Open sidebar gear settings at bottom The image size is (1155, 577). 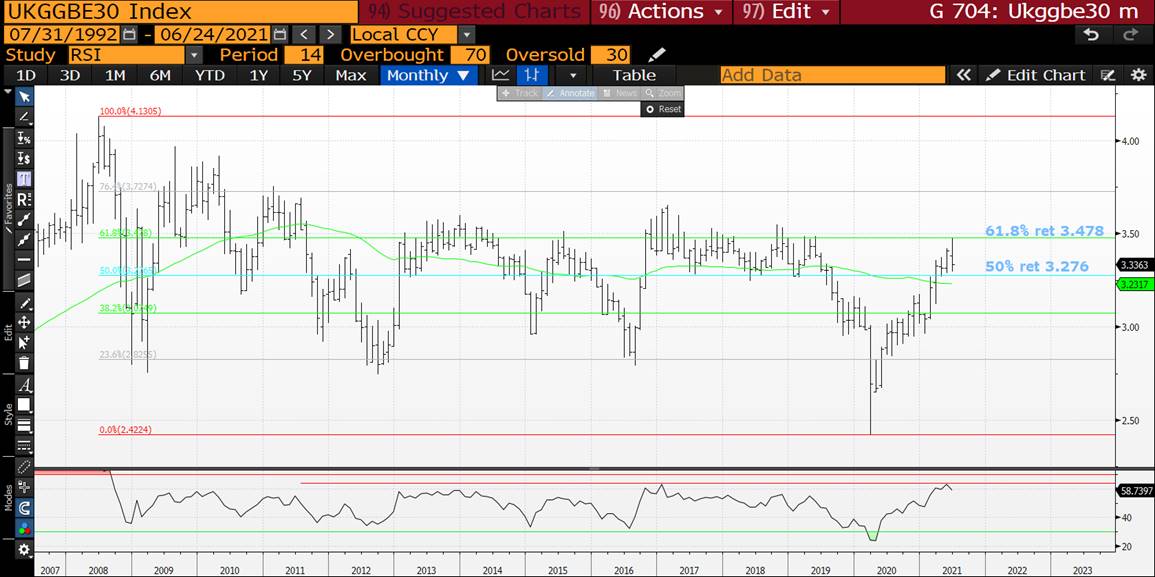pyautogui.click(x=24, y=550)
